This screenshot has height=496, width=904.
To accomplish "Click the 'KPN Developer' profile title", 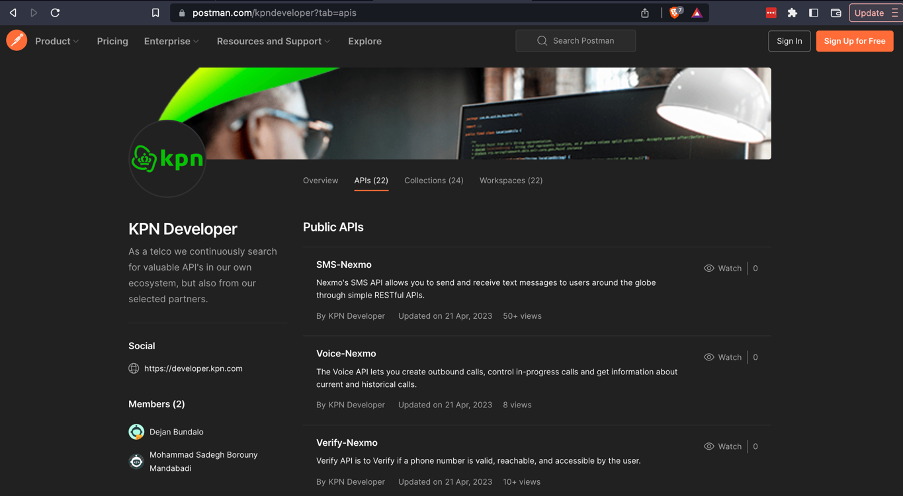I will point(183,229).
